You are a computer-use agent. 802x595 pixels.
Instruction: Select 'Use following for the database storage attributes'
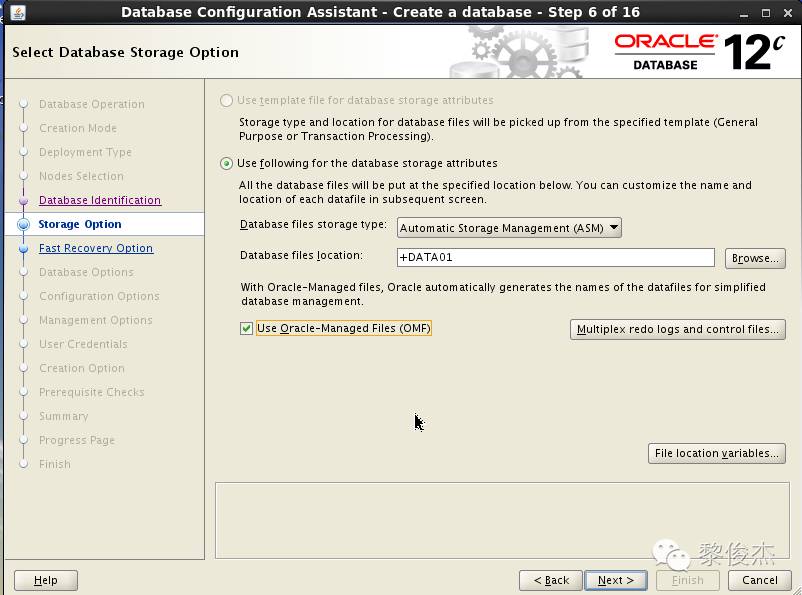click(226, 164)
